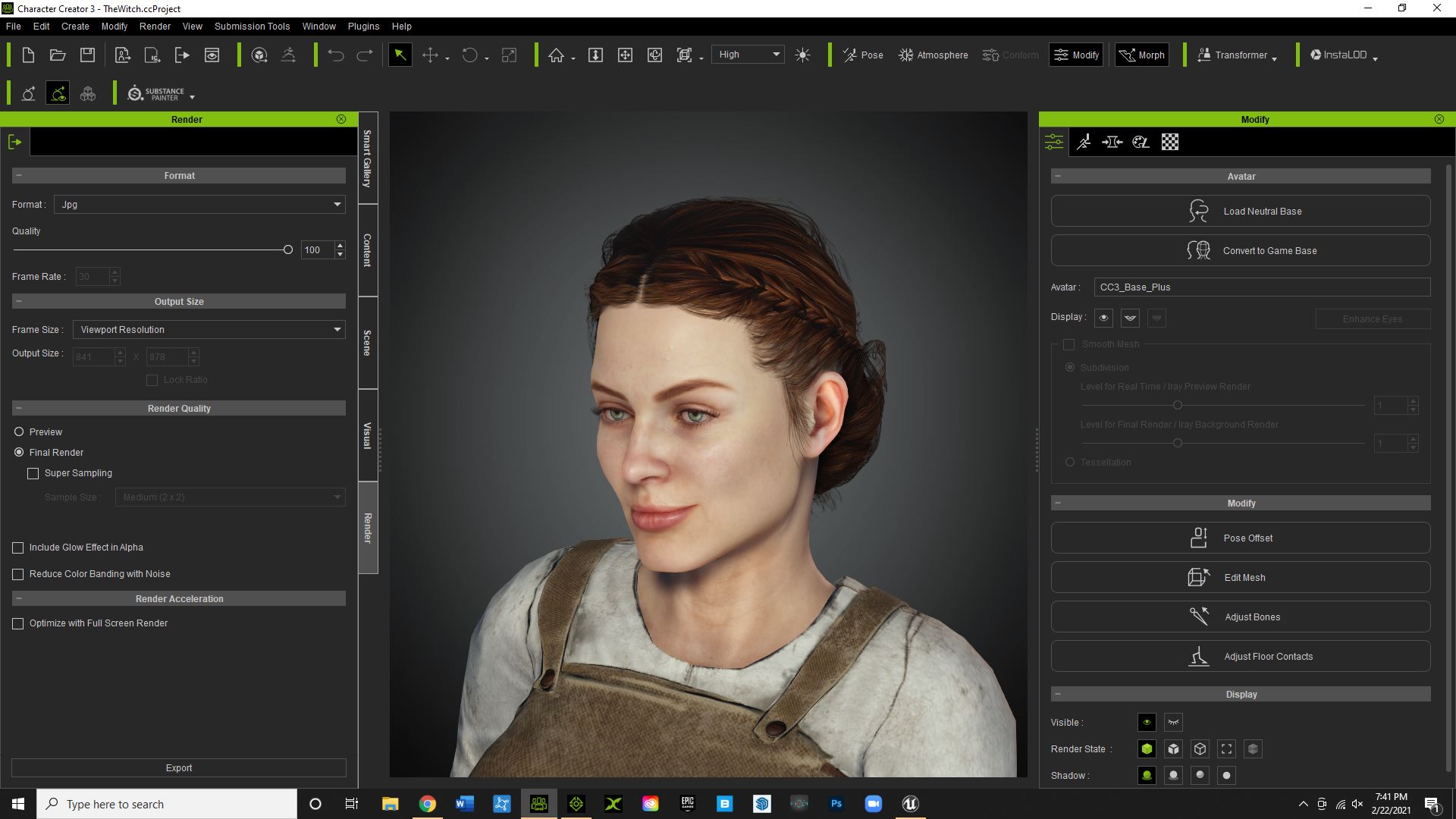
Task: Open Photoshop from the Windows taskbar
Action: coord(836,804)
